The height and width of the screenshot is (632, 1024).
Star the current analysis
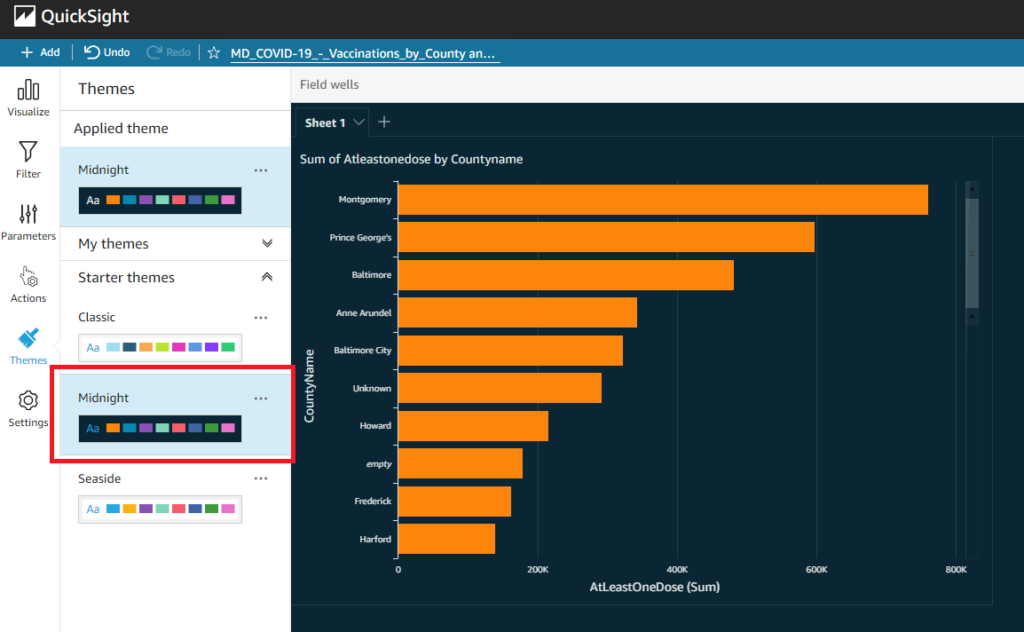[x=213, y=52]
